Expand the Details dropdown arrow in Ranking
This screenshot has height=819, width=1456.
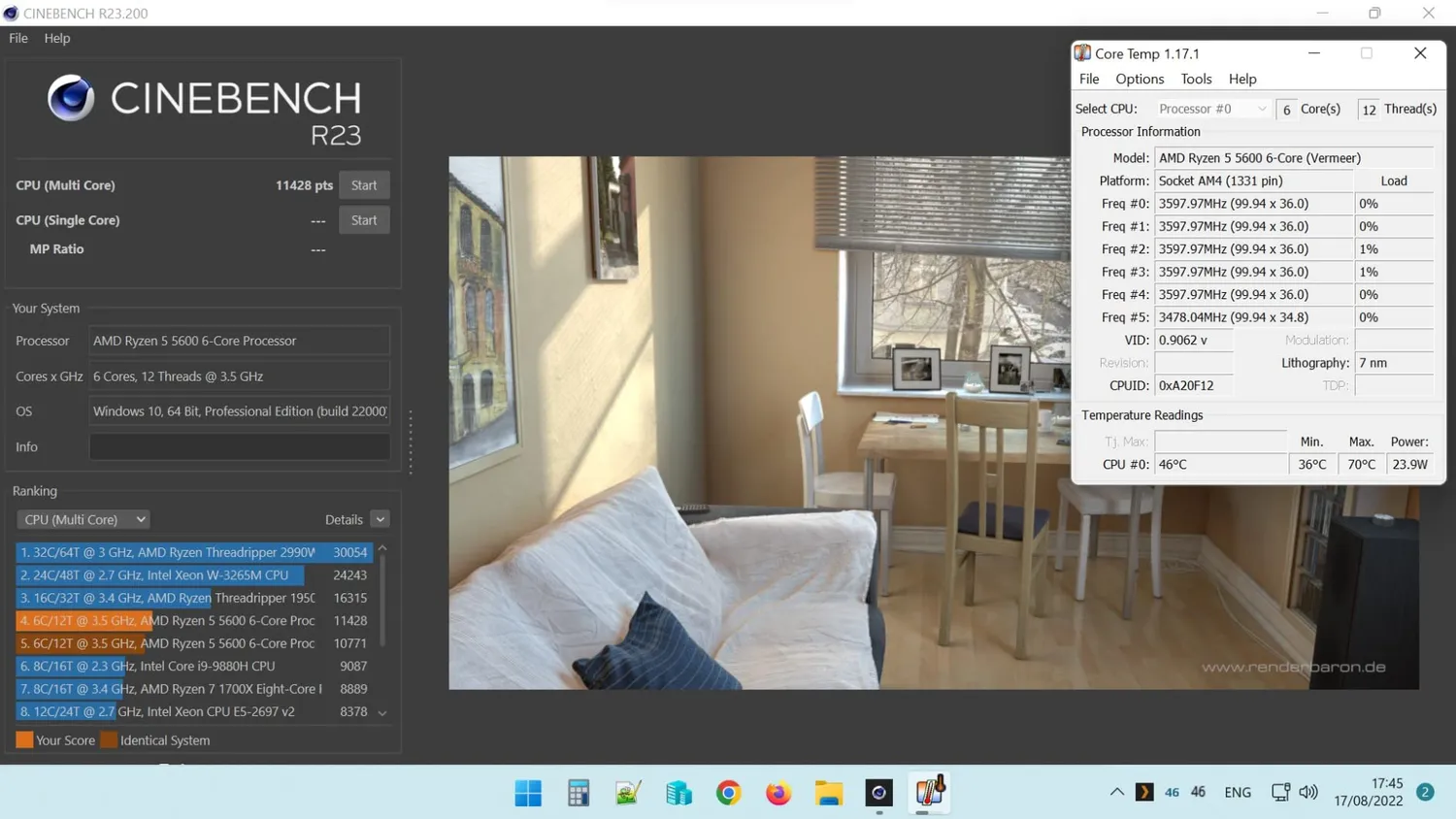[381, 519]
